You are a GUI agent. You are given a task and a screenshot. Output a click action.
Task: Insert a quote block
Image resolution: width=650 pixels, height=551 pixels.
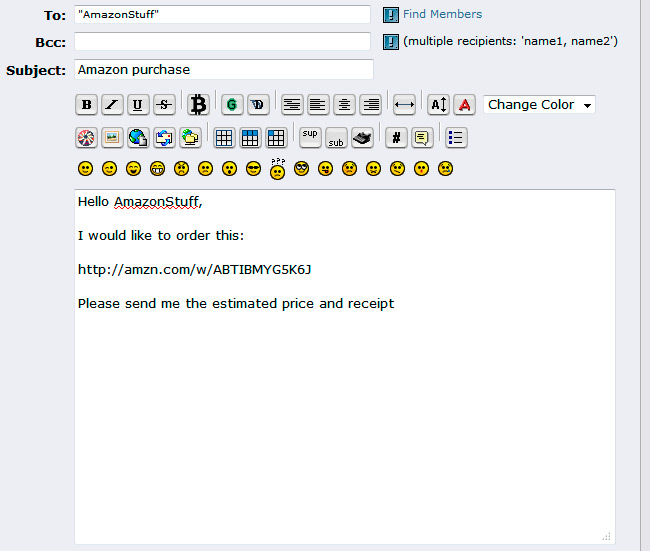422,138
